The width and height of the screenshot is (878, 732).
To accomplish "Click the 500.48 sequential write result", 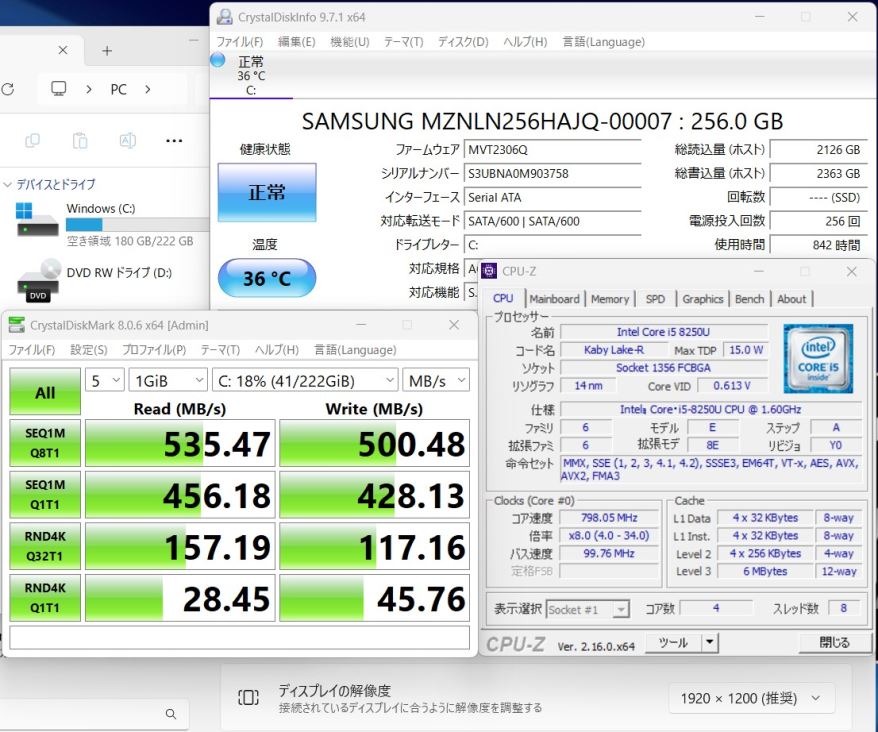I will [374, 443].
